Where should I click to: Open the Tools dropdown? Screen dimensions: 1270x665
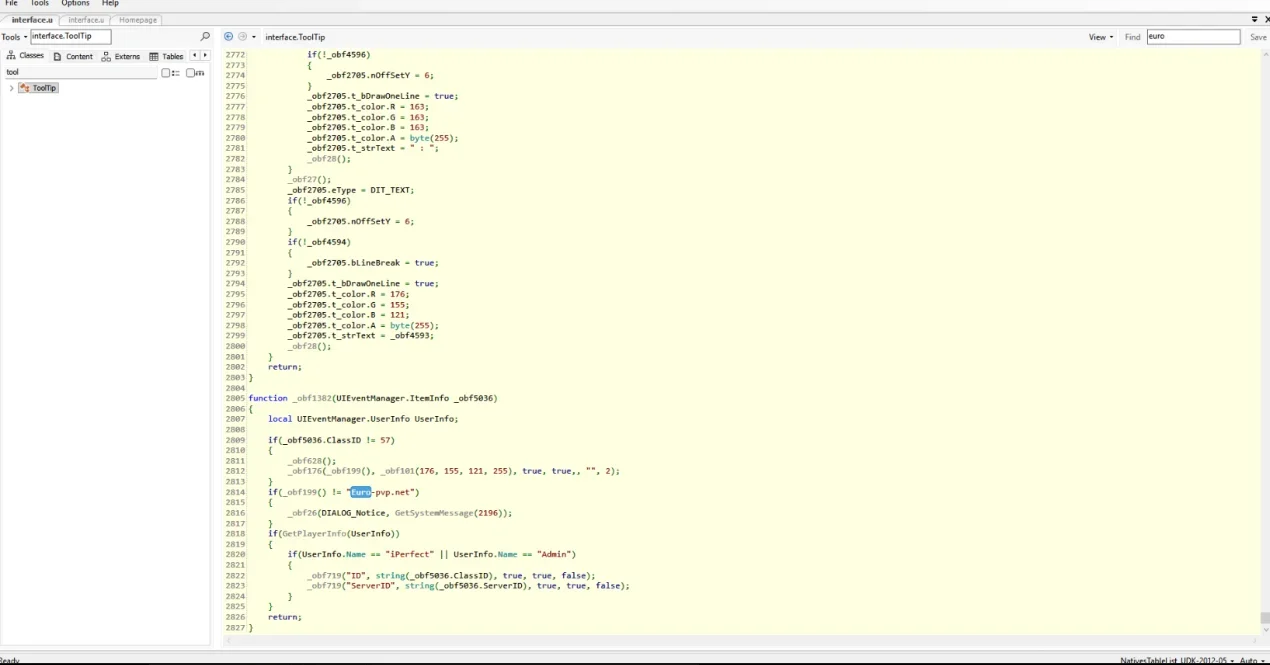click(x=14, y=37)
